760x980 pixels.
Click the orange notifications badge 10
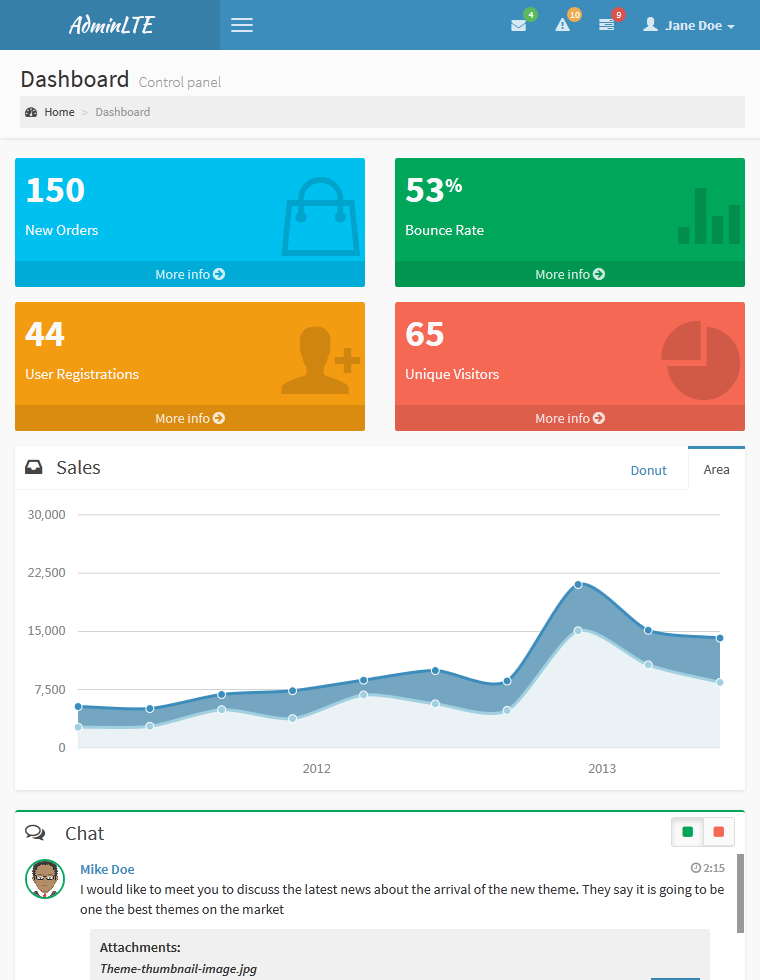[574, 14]
